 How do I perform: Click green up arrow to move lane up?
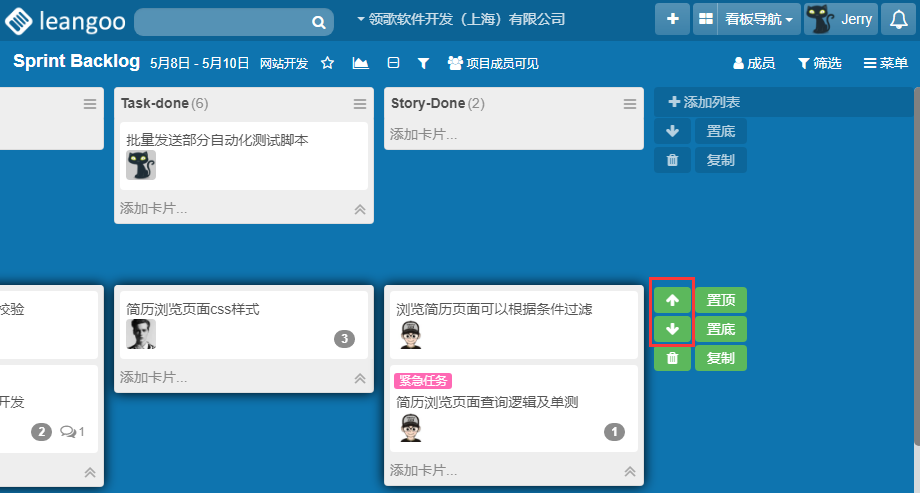(x=672, y=300)
